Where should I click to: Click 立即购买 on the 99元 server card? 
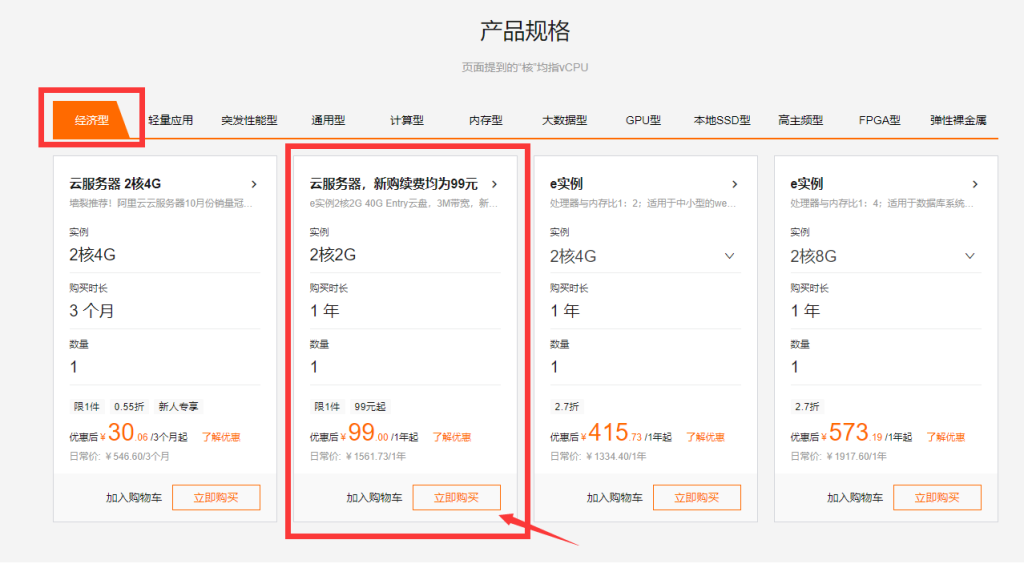(456, 497)
